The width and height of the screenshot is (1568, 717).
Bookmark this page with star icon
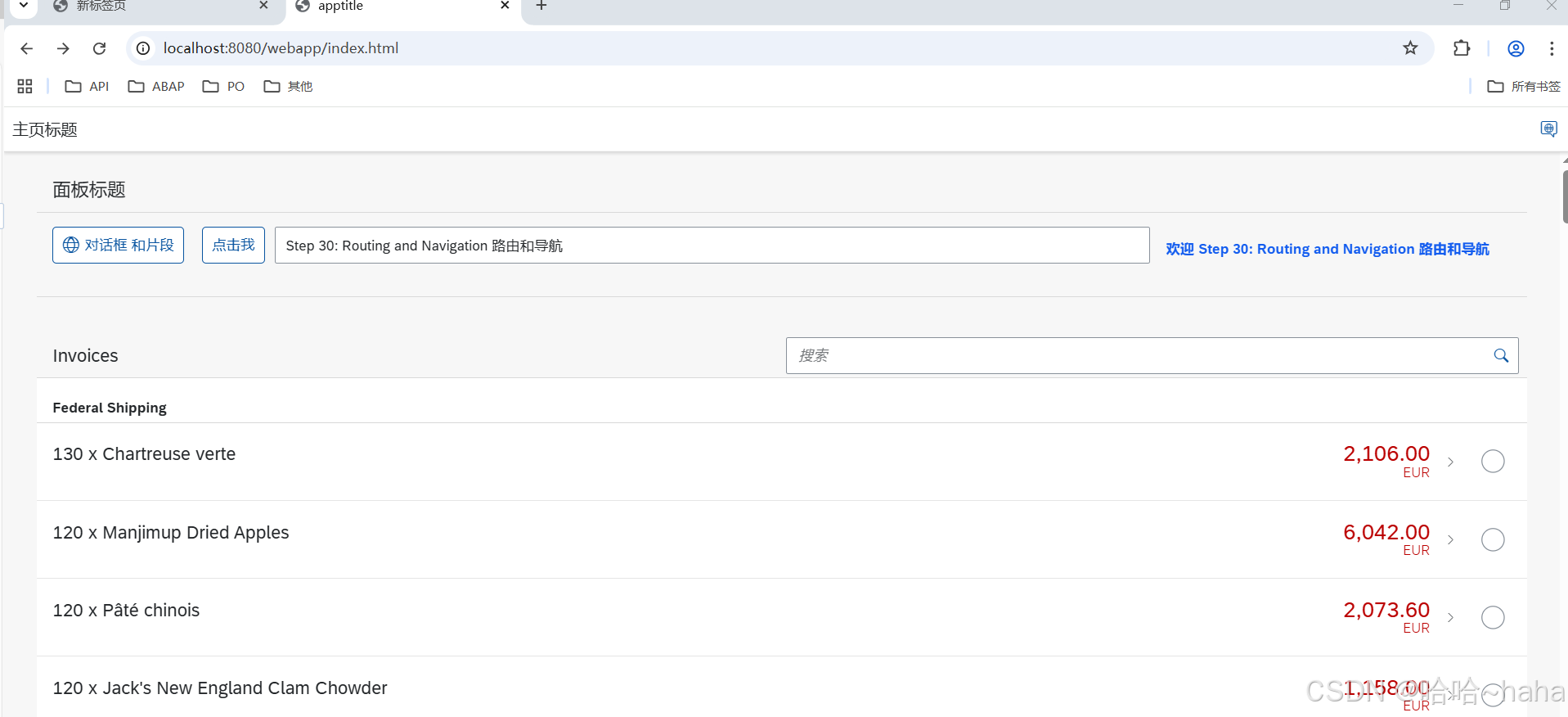(1410, 48)
